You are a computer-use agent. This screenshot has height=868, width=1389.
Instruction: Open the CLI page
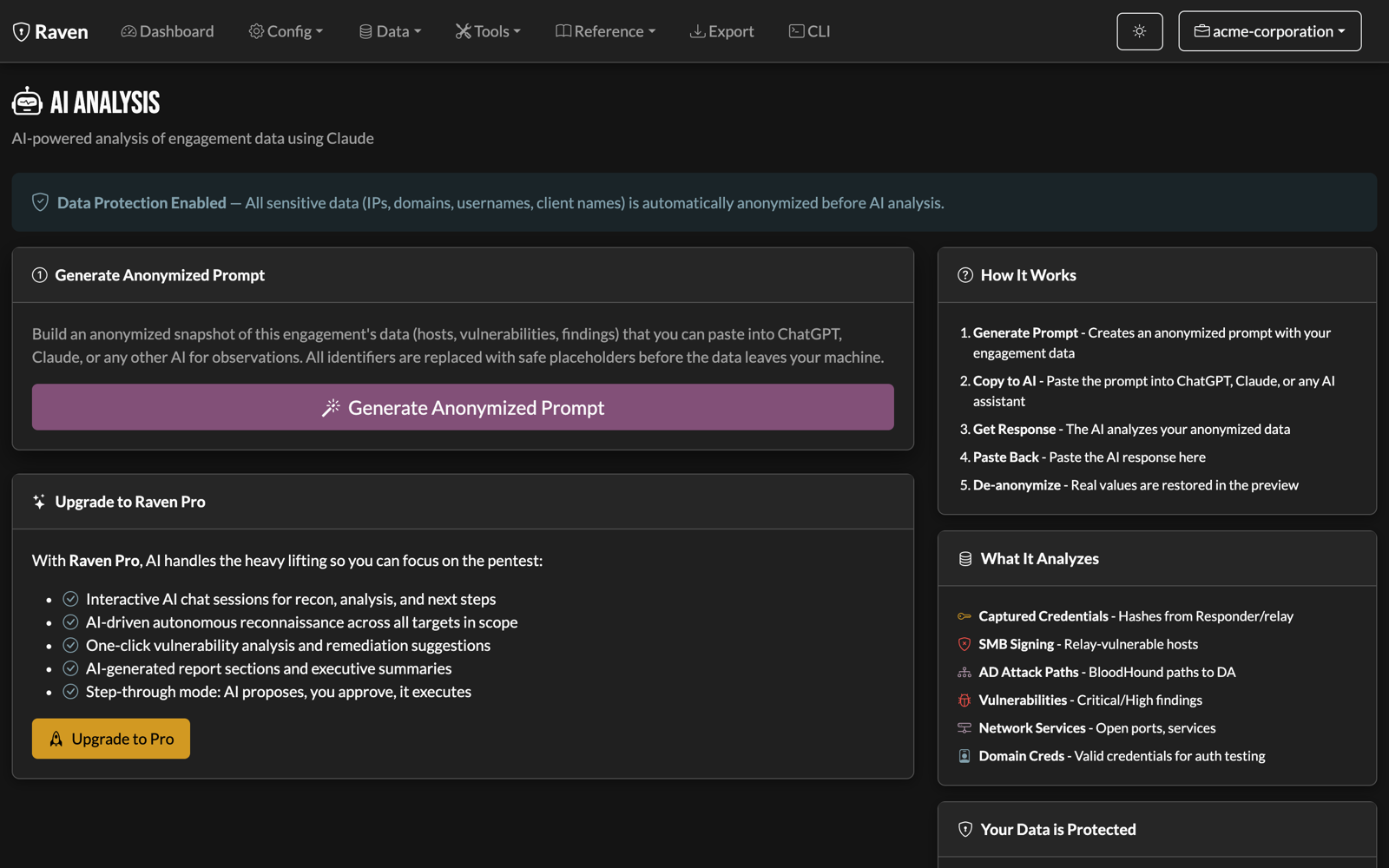pos(809,31)
